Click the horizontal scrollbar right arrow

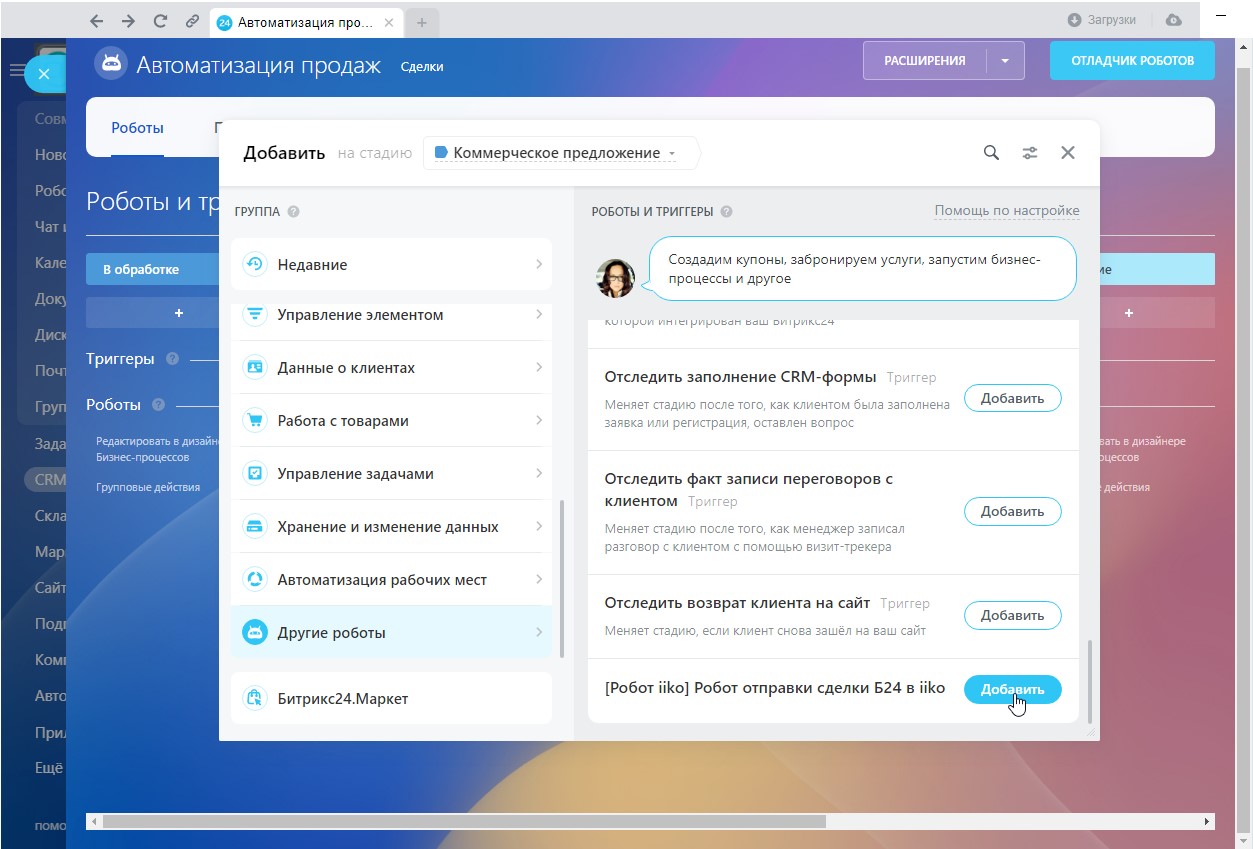(x=1208, y=821)
